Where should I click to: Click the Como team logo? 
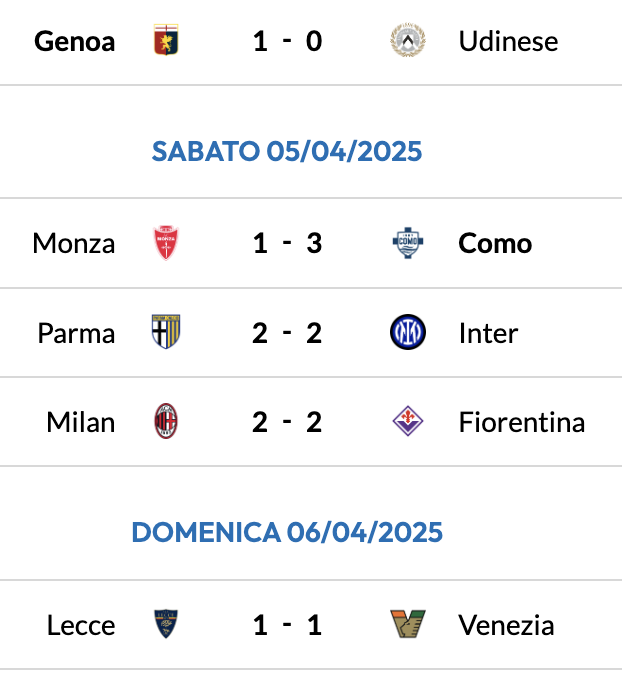pos(408,243)
